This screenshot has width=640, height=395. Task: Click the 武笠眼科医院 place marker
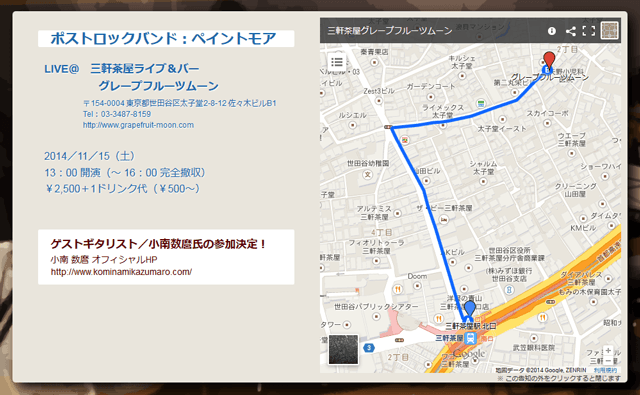(x=533, y=338)
